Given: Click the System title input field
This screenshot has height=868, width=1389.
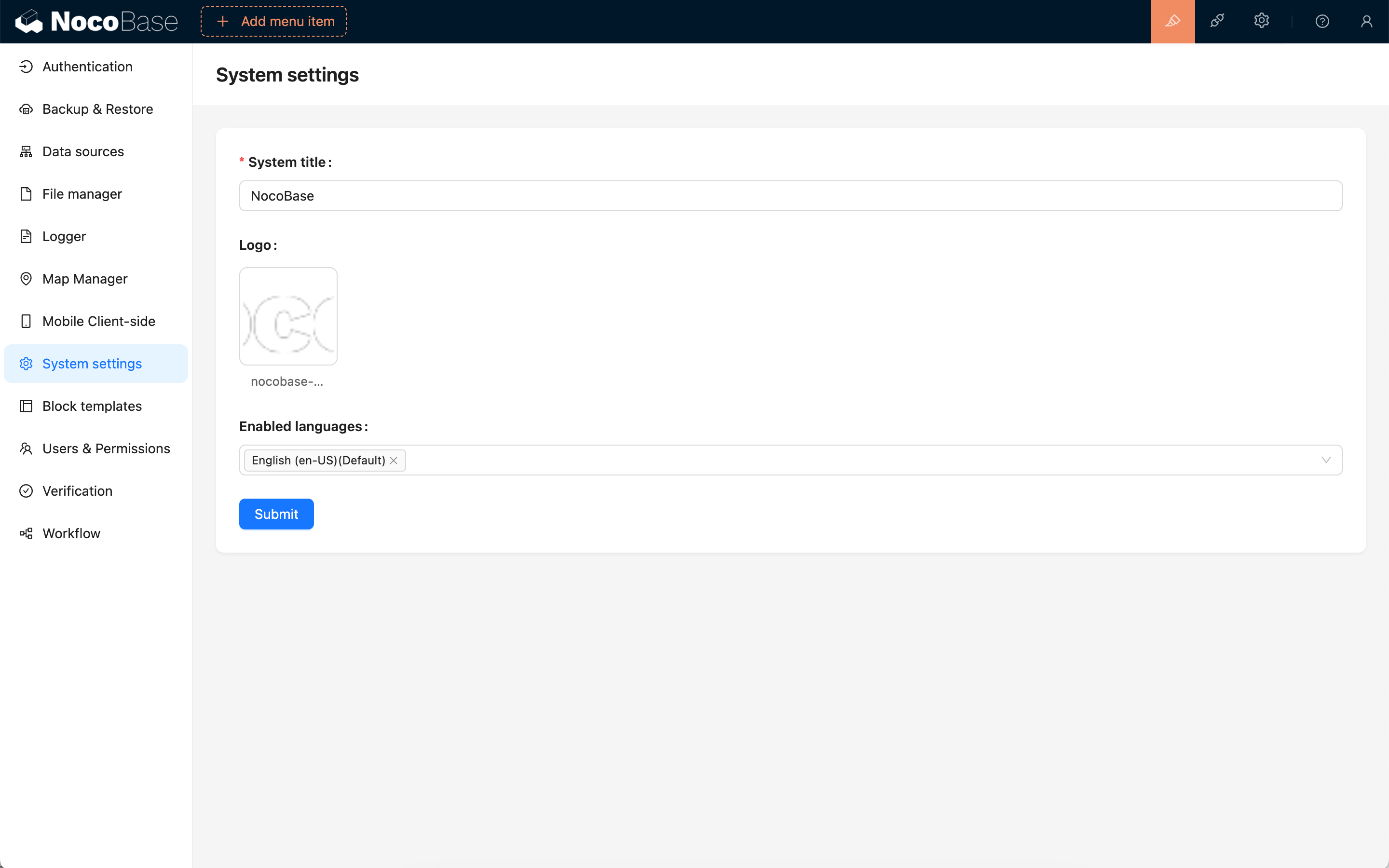Looking at the screenshot, I should 790,196.
